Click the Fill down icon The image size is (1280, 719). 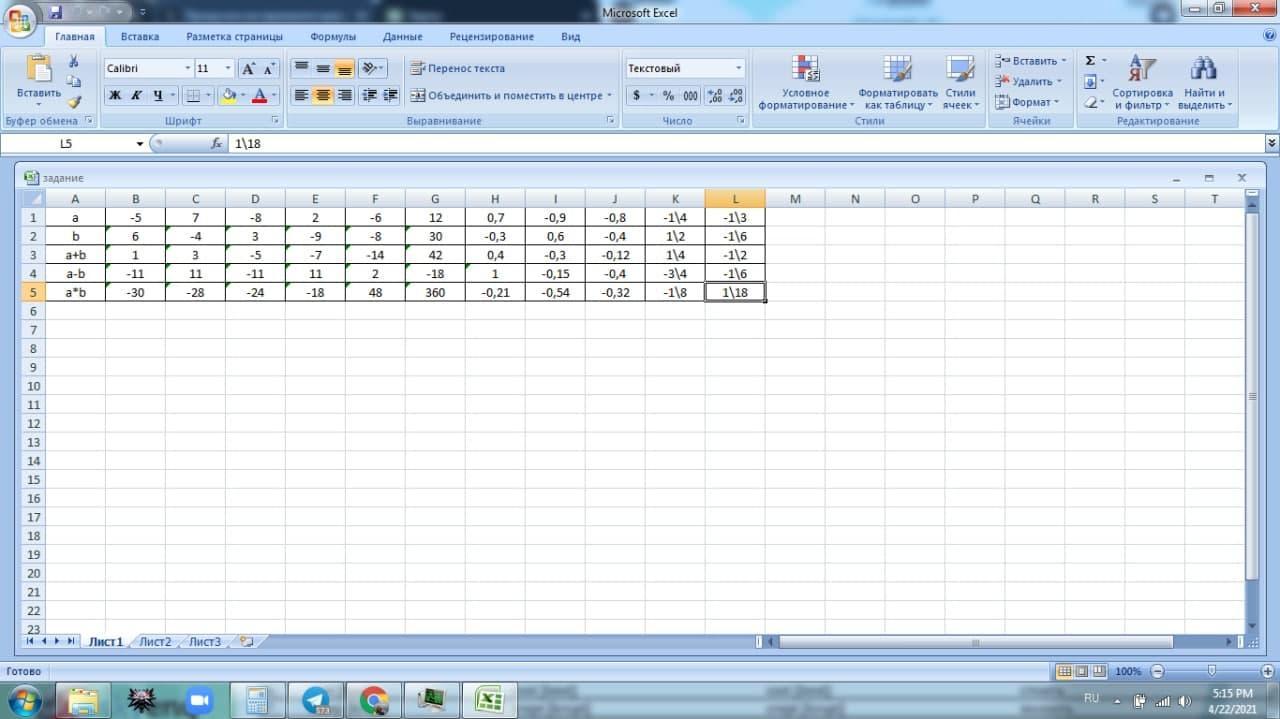click(x=1090, y=82)
